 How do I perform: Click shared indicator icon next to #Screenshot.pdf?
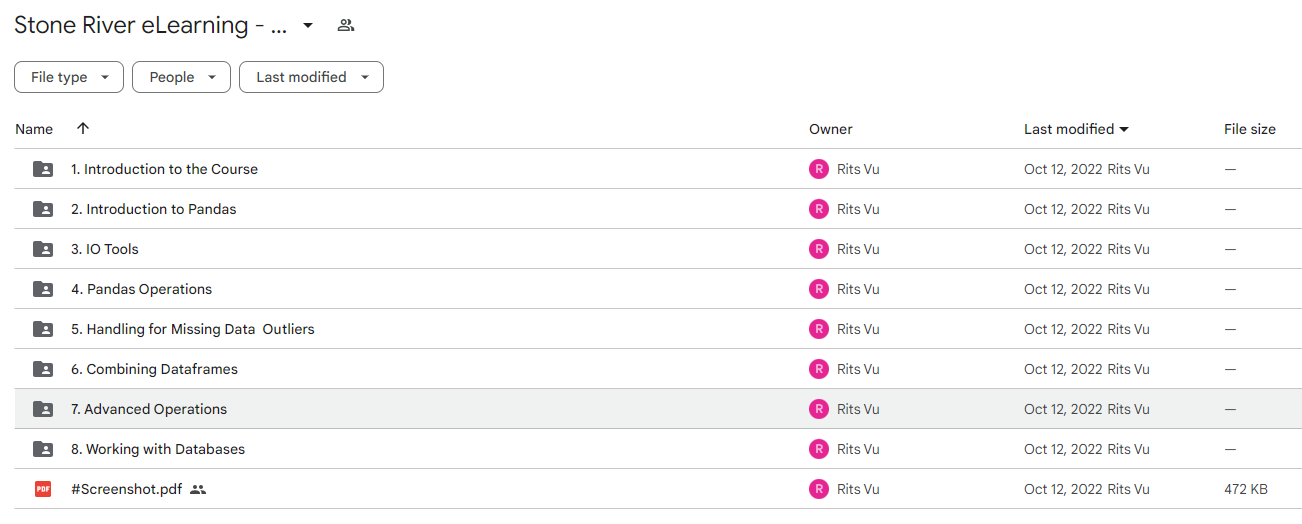click(x=198, y=489)
